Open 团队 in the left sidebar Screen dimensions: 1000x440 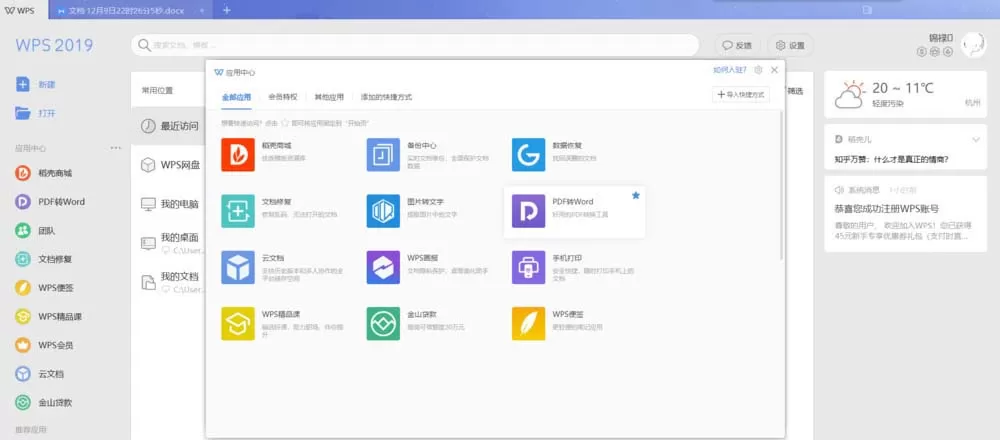tap(35, 230)
